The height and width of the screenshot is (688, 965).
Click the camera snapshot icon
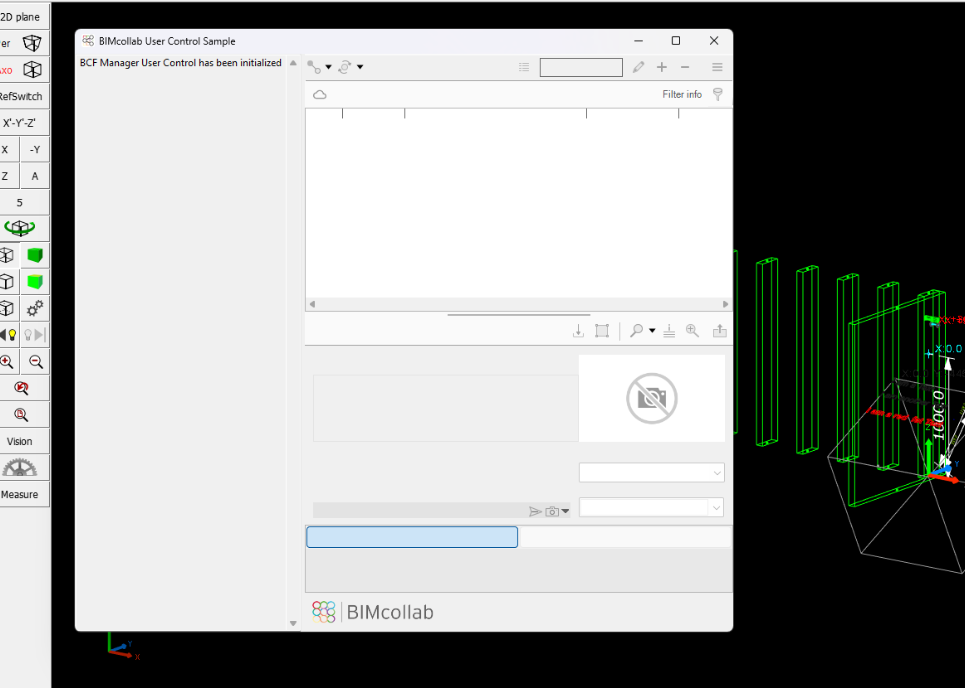(x=552, y=511)
